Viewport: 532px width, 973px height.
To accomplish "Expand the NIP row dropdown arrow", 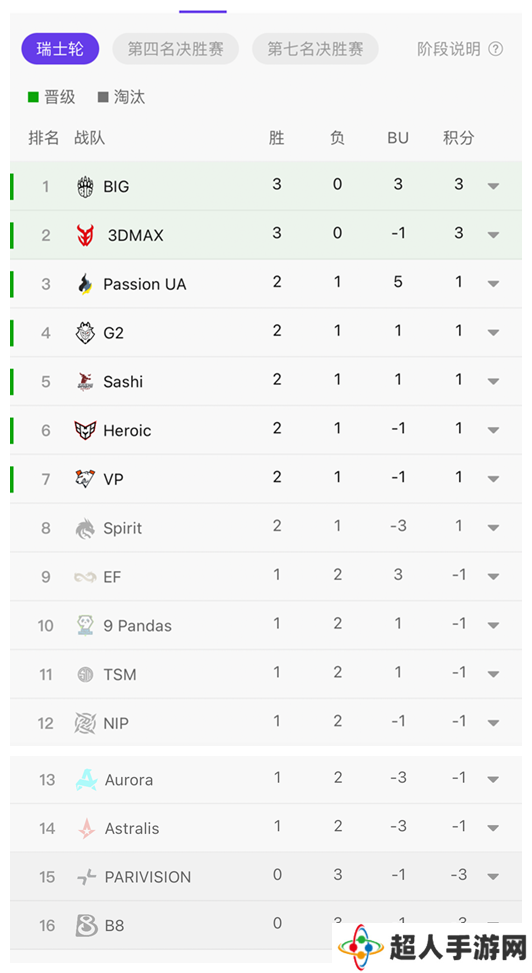I will pos(494,724).
